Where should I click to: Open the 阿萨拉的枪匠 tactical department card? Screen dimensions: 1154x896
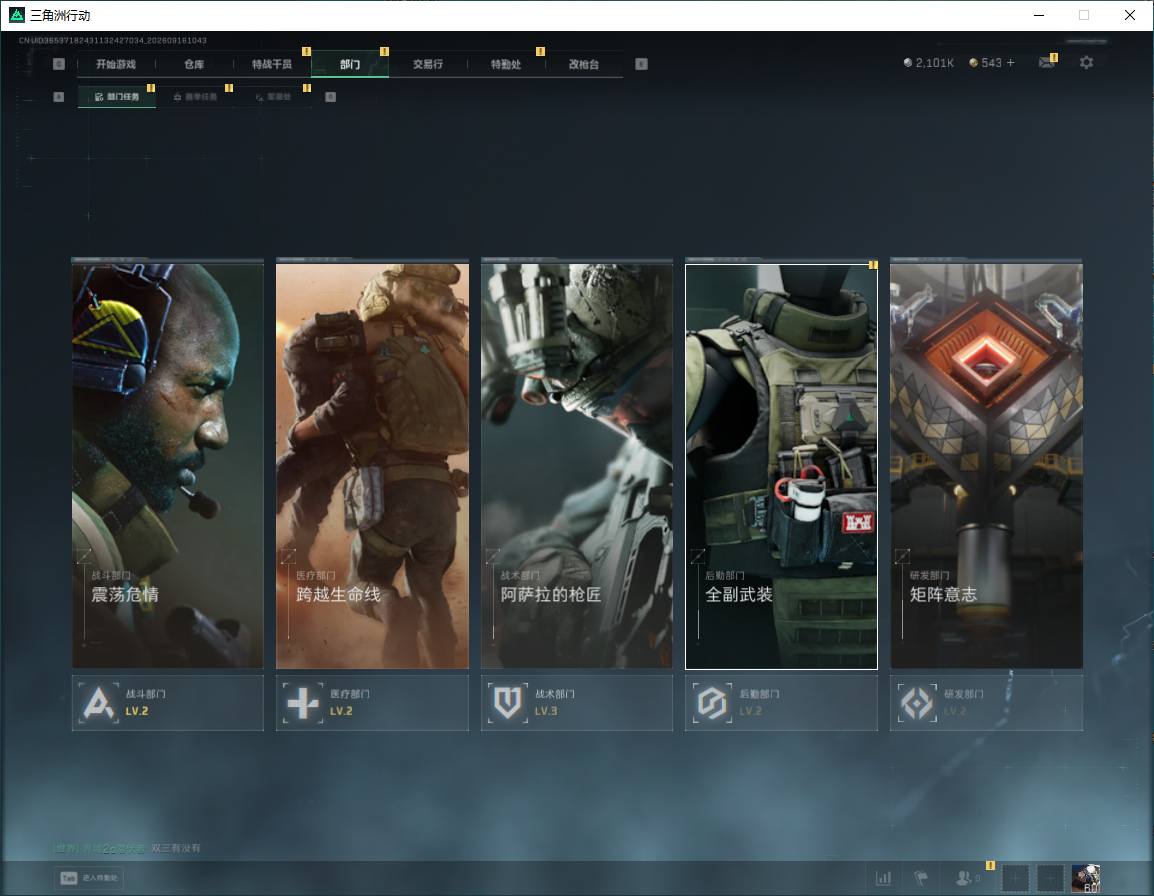[x=577, y=465]
